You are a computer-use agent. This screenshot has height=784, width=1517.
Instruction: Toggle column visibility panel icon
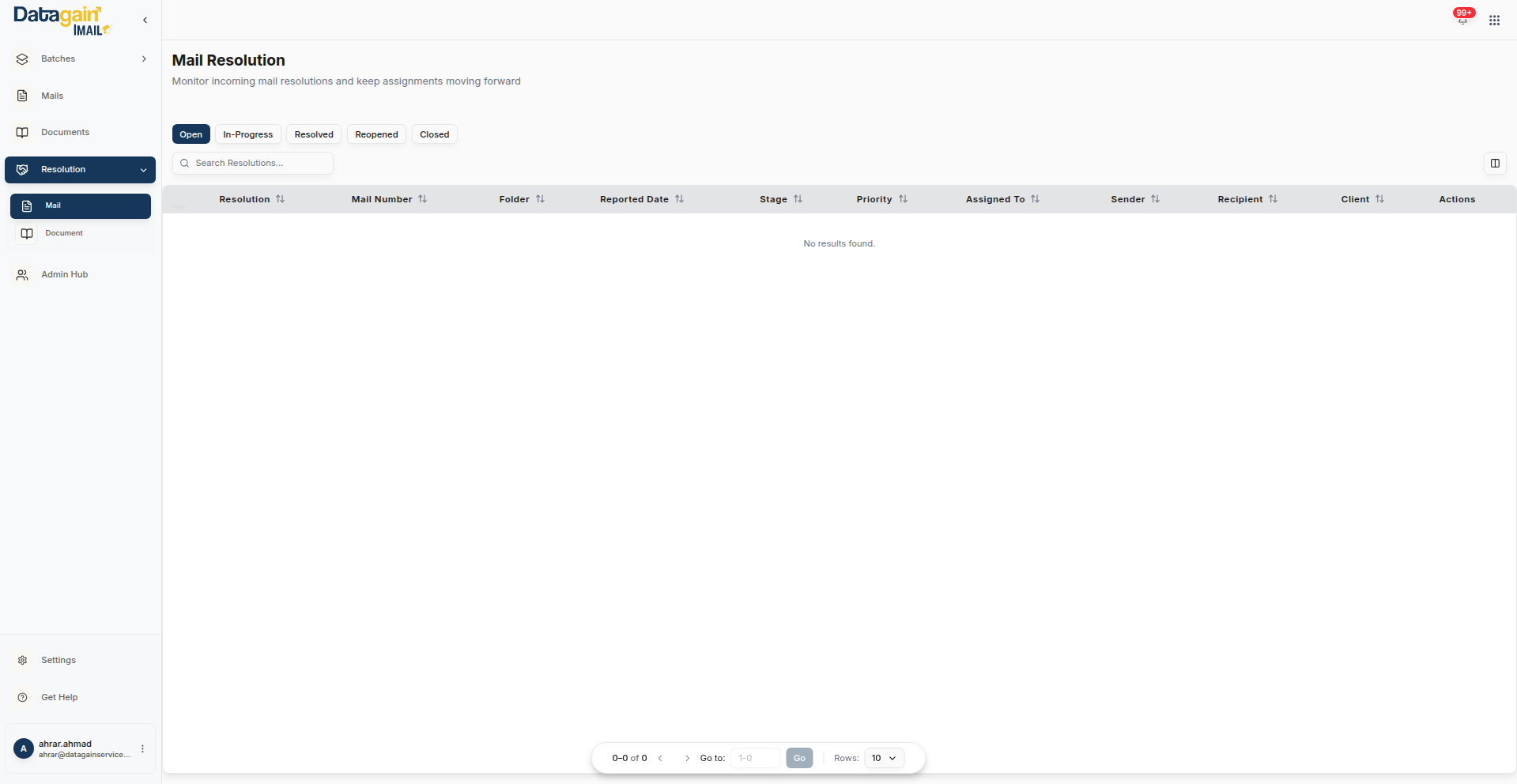point(1495,164)
